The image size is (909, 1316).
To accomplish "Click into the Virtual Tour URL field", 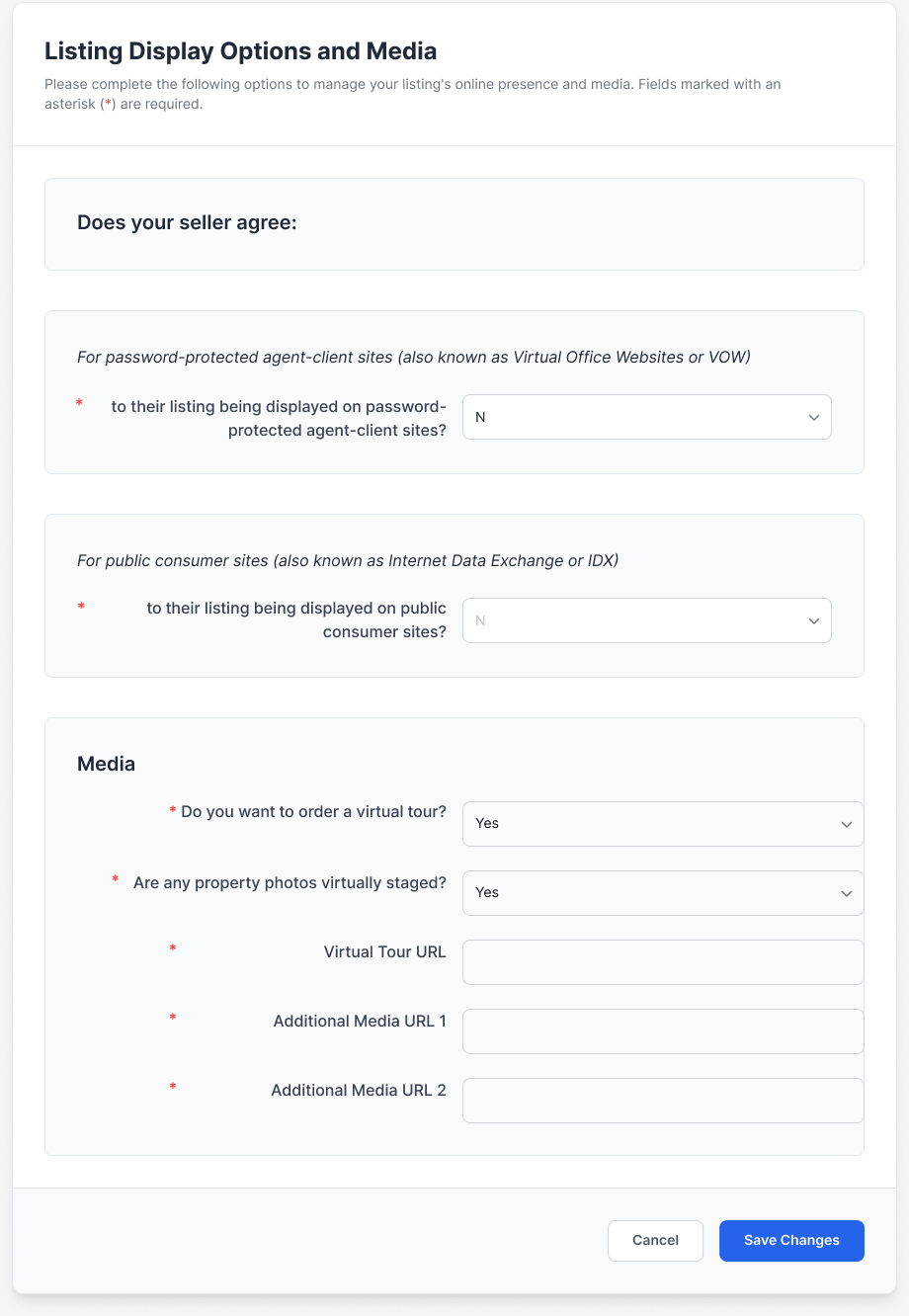I will pos(663,962).
